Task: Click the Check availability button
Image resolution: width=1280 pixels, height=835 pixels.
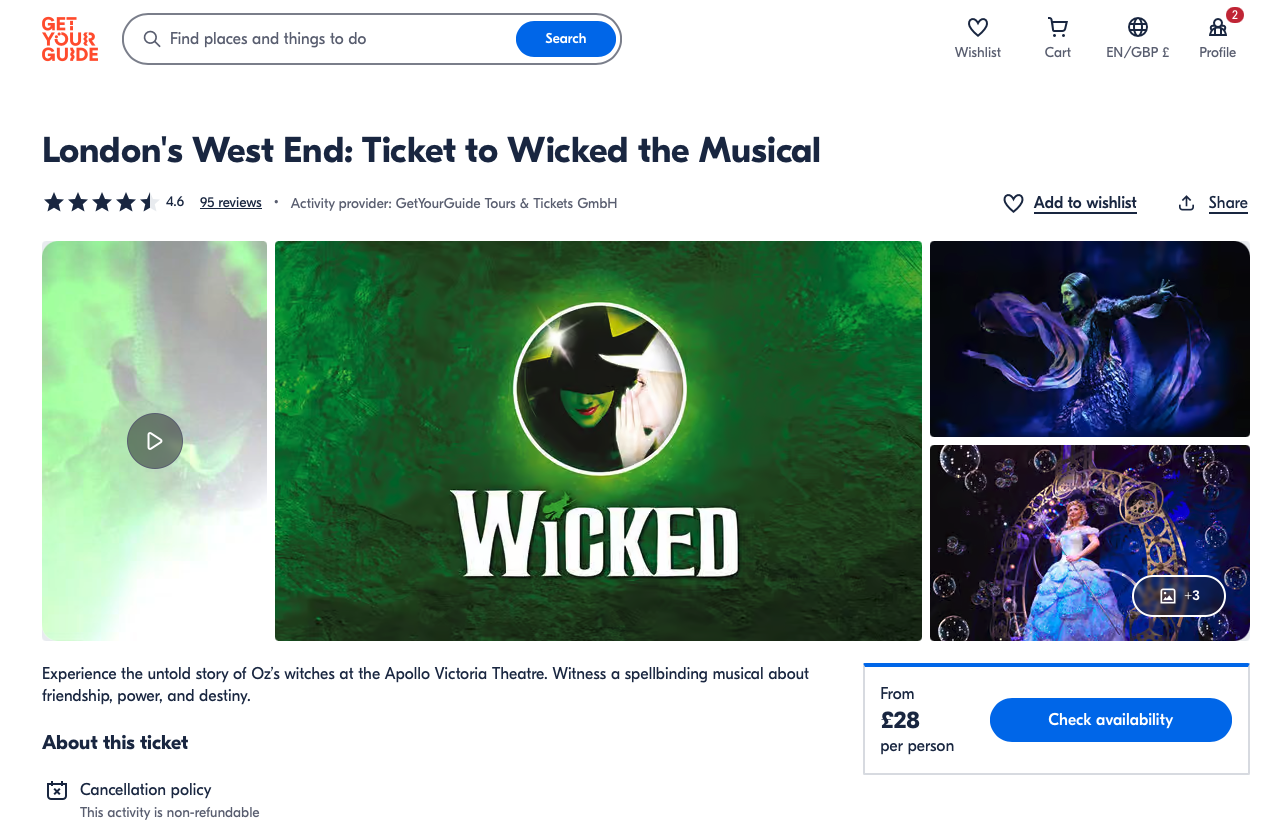Action: pyautogui.click(x=1110, y=719)
